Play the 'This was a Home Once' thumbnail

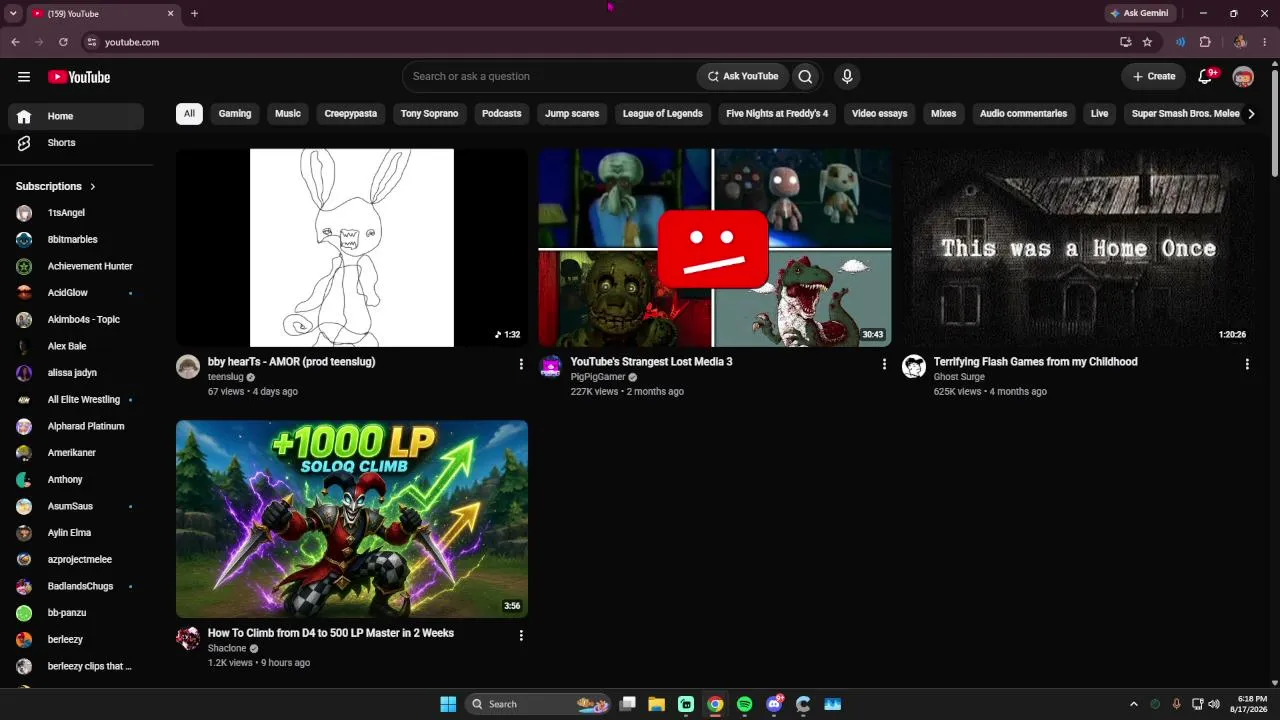pyautogui.click(x=1078, y=248)
